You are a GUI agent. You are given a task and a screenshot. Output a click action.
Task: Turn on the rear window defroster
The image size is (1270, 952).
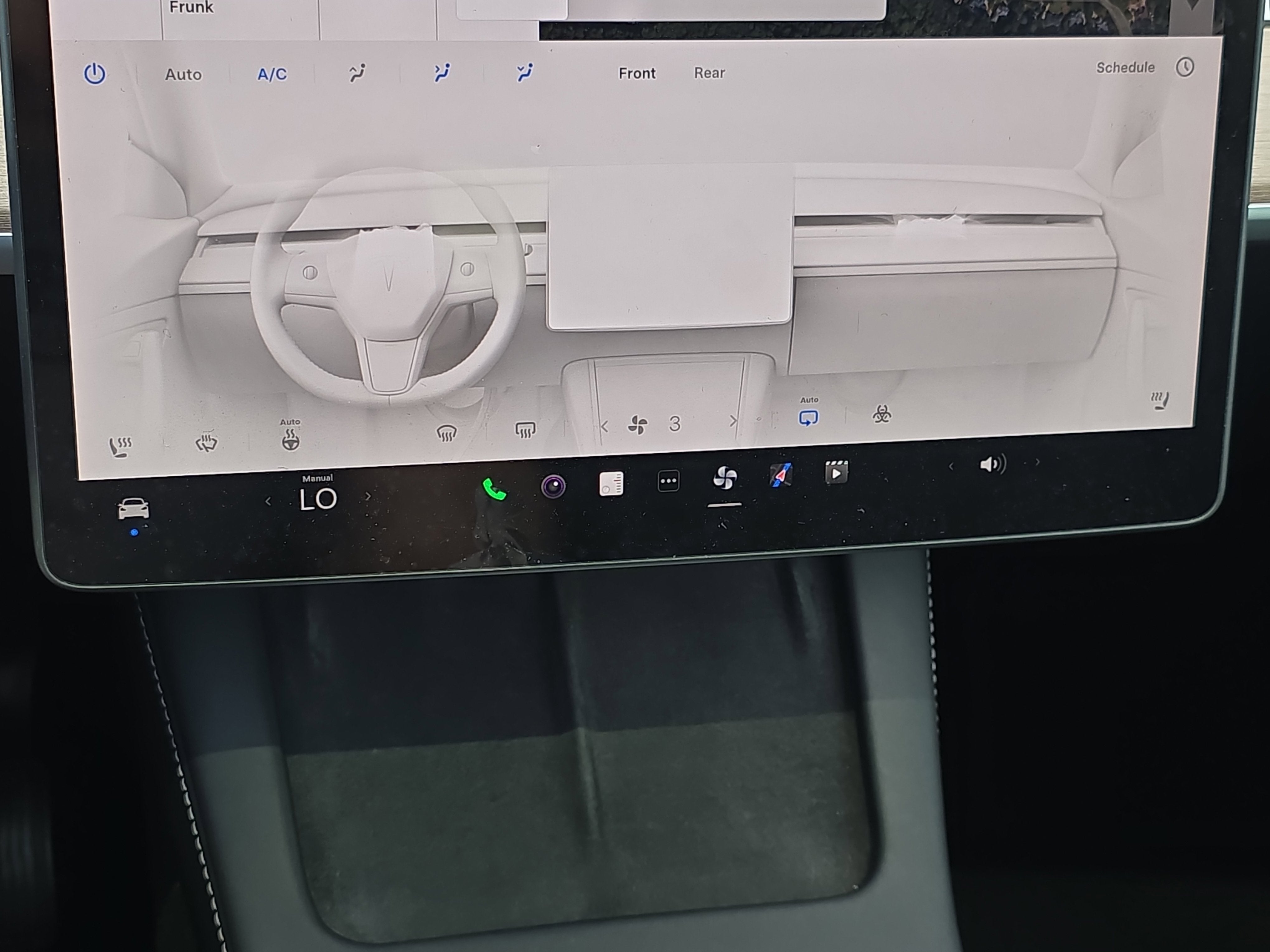[525, 430]
